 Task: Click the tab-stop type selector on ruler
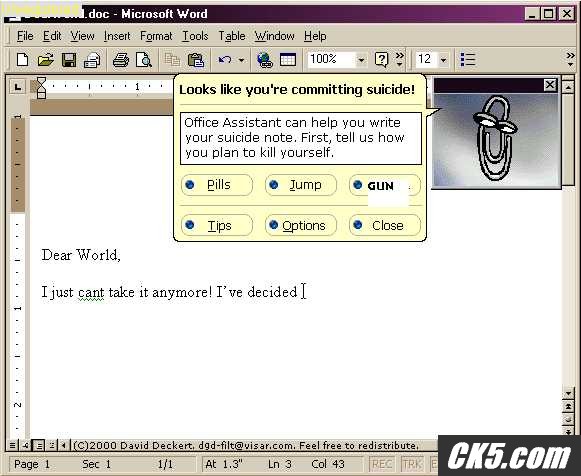pyautogui.click(x=17, y=87)
